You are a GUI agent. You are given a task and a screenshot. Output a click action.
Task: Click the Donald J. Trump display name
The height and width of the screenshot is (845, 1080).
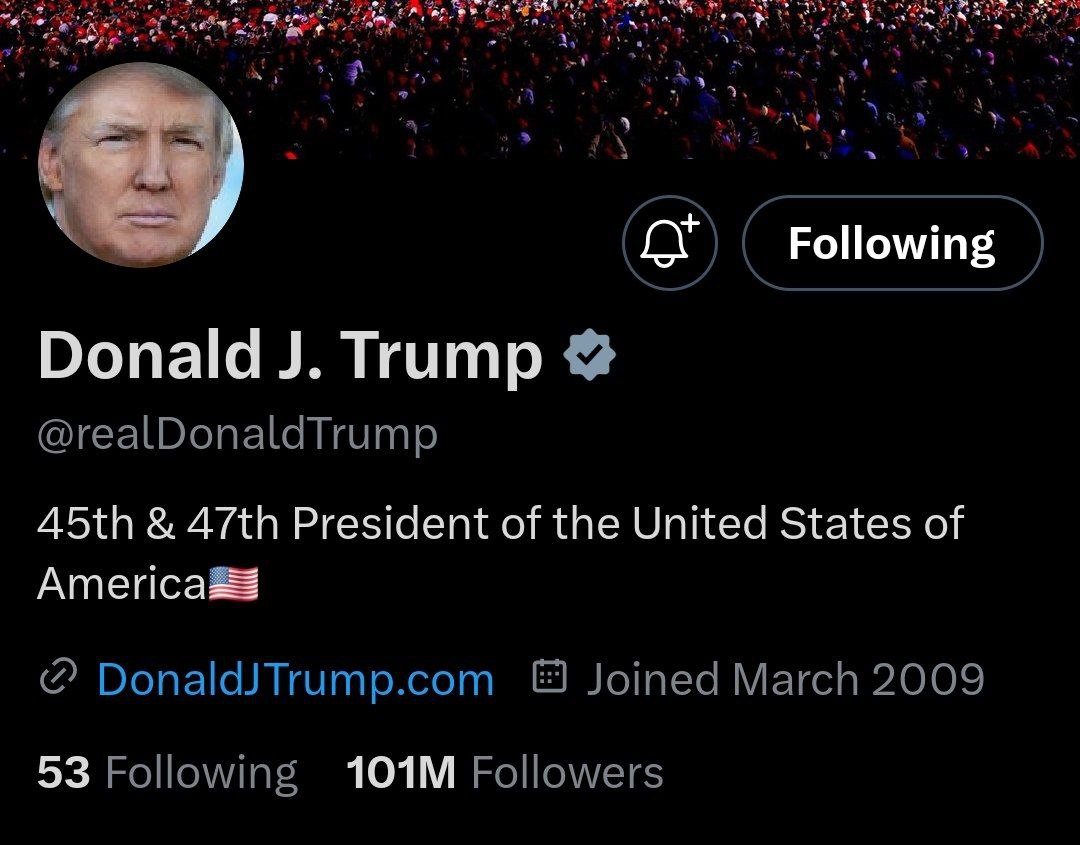coord(291,355)
